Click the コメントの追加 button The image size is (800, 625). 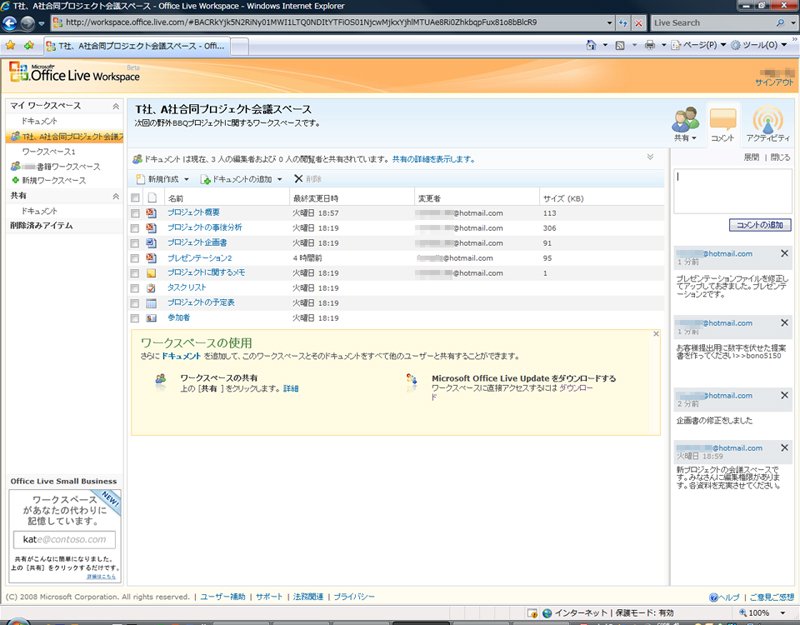click(760, 225)
